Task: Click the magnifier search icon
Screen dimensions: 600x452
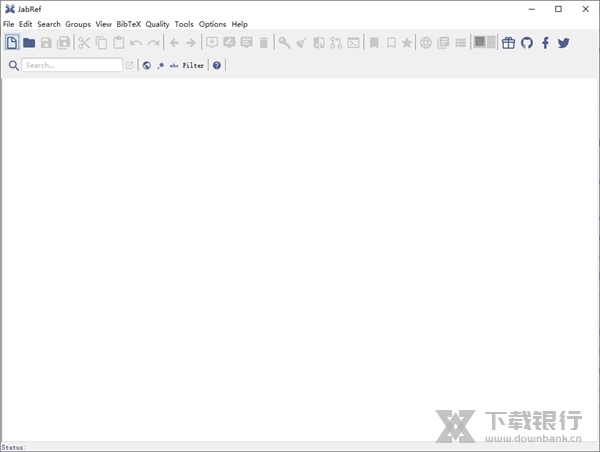Action: click(13, 66)
